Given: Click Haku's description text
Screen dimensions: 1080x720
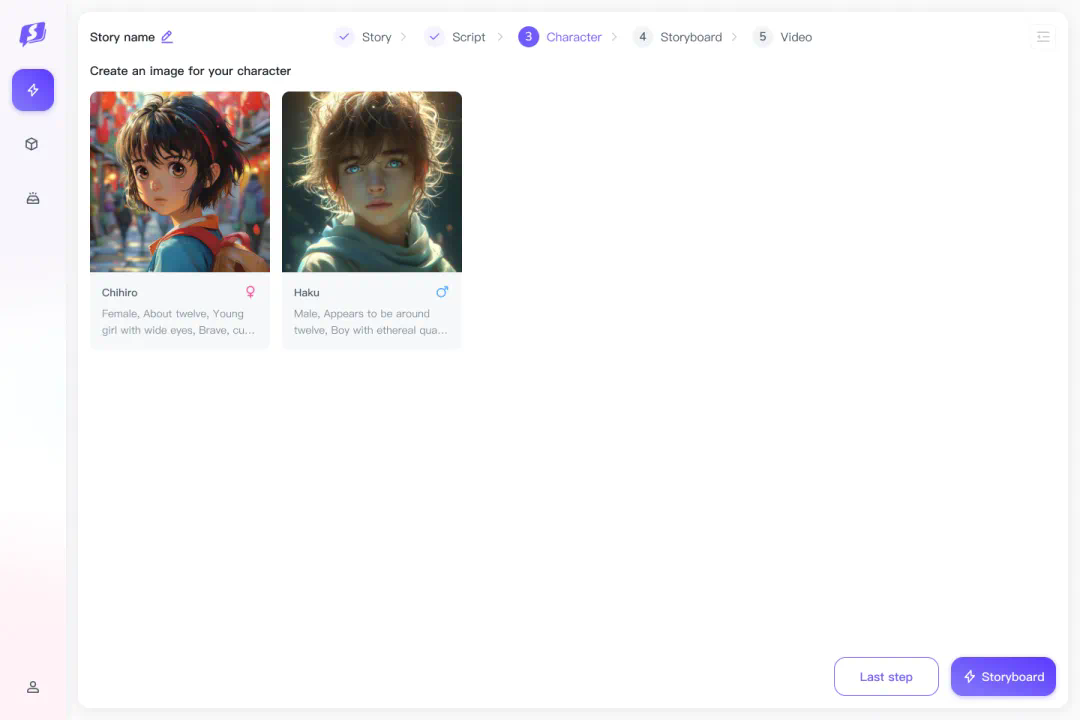Looking at the screenshot, I should [370, 322].
